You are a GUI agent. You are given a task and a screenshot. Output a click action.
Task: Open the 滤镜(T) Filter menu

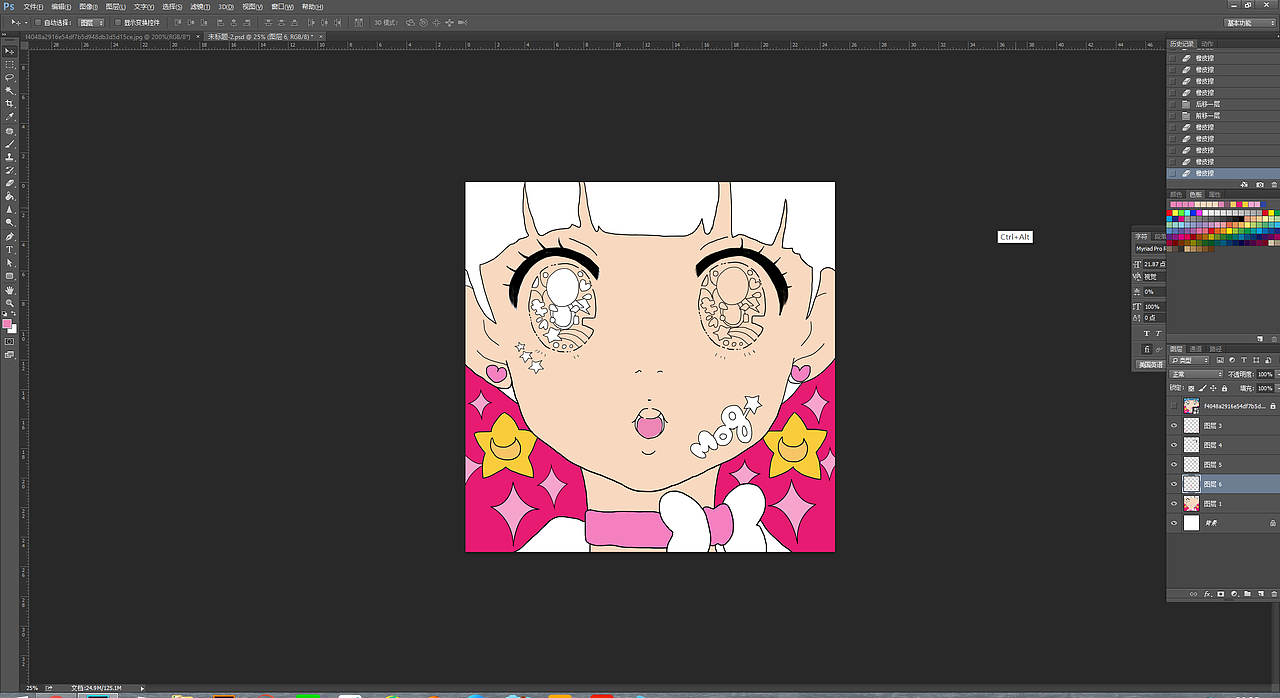pos(201,7)
